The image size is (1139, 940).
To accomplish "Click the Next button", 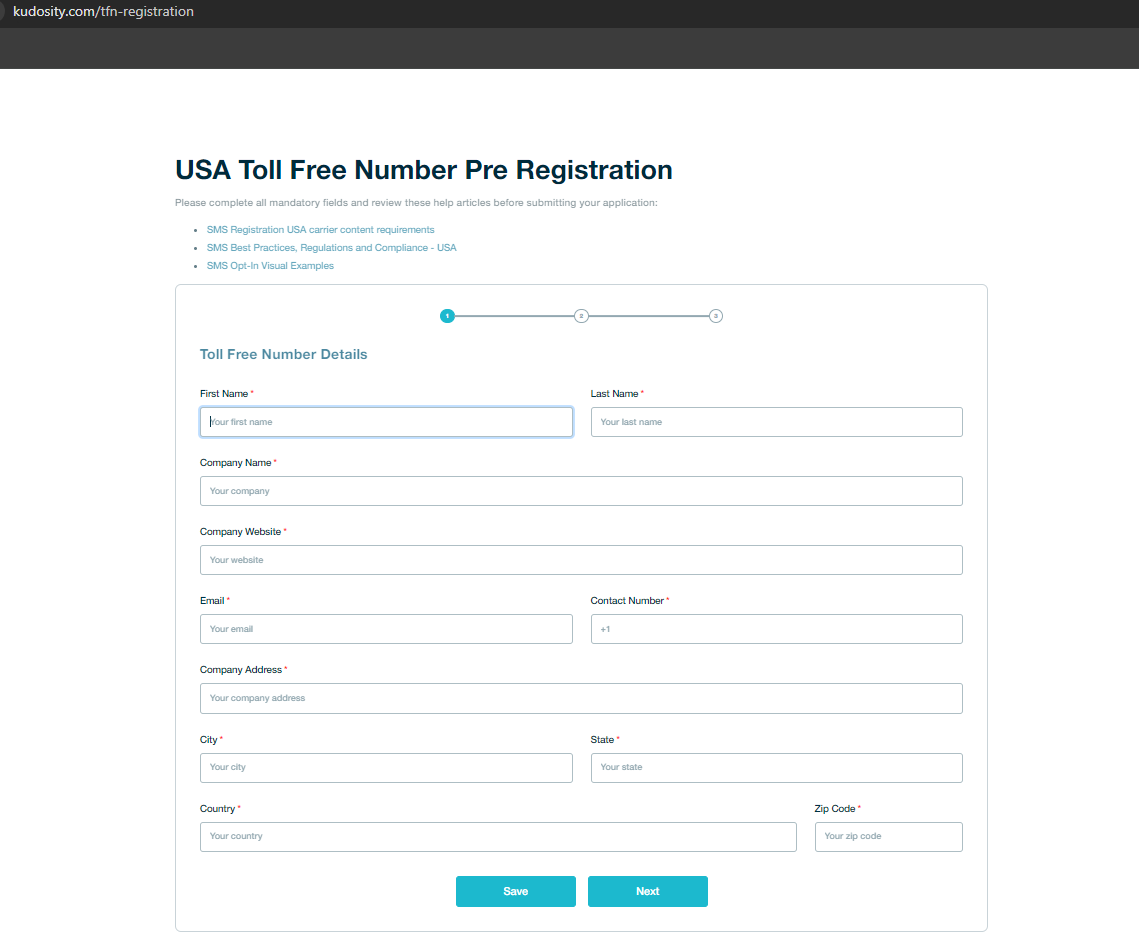I will click(x=647, y=891).
